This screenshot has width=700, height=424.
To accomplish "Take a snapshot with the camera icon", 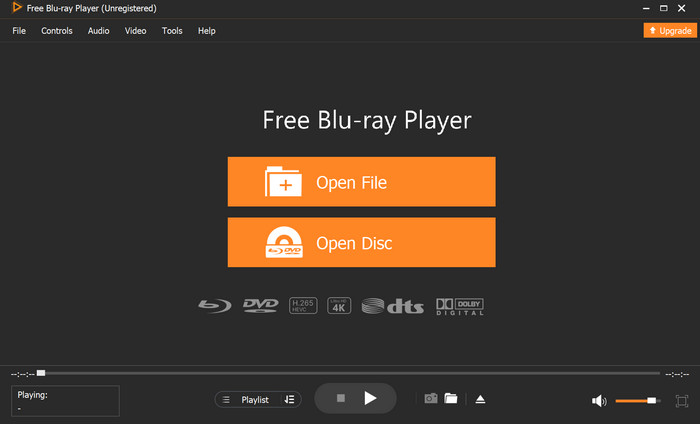I will (431, 398).
